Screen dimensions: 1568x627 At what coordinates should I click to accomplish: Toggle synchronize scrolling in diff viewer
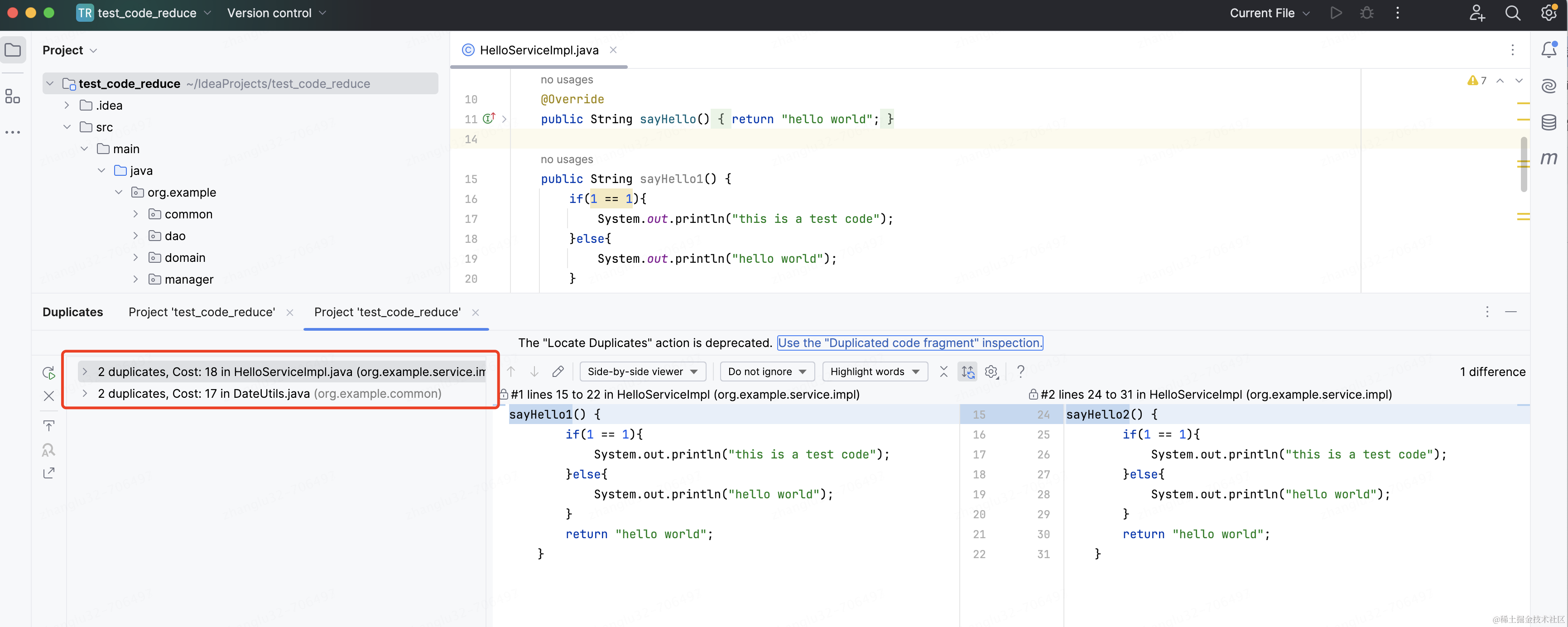(967, 371)
